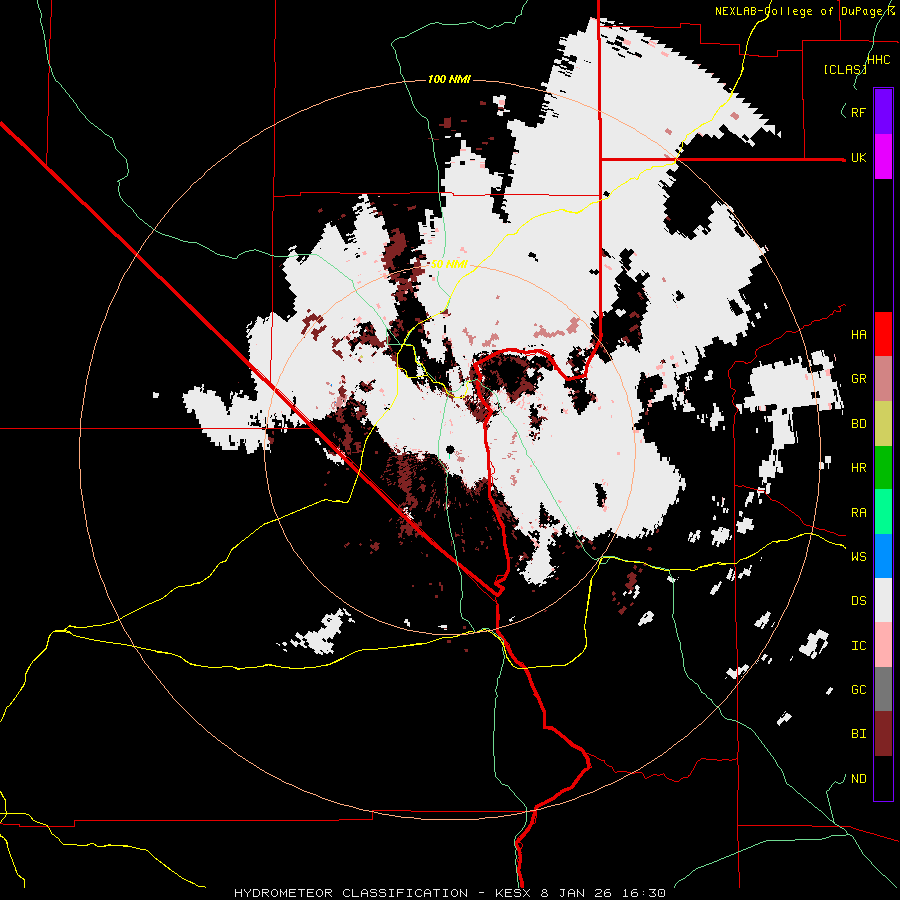Click the GC gray legend swatch

tap(883, 689)
